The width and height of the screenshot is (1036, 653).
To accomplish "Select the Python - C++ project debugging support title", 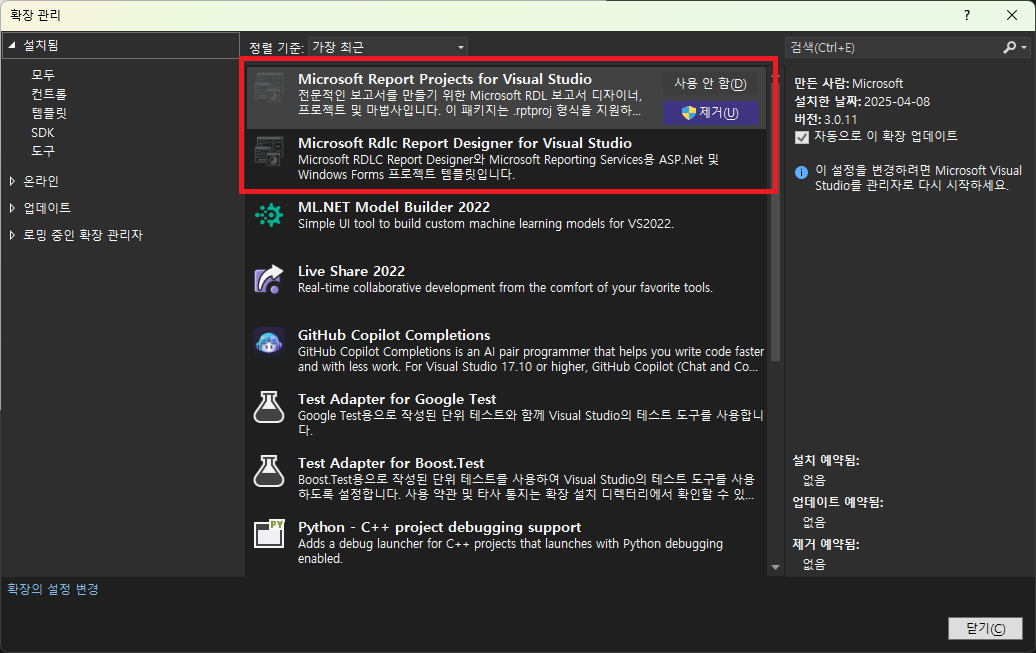I will pos(439,527).
